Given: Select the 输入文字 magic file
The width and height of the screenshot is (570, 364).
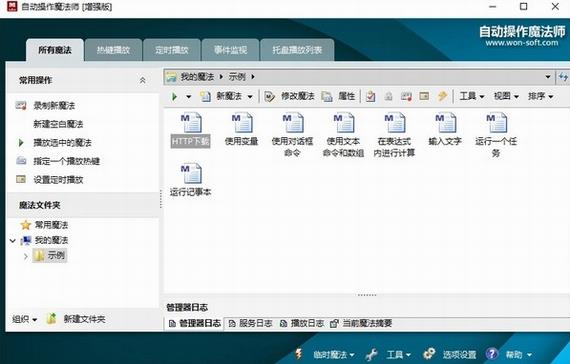Looking at the screenshot, I should (445, 130).
